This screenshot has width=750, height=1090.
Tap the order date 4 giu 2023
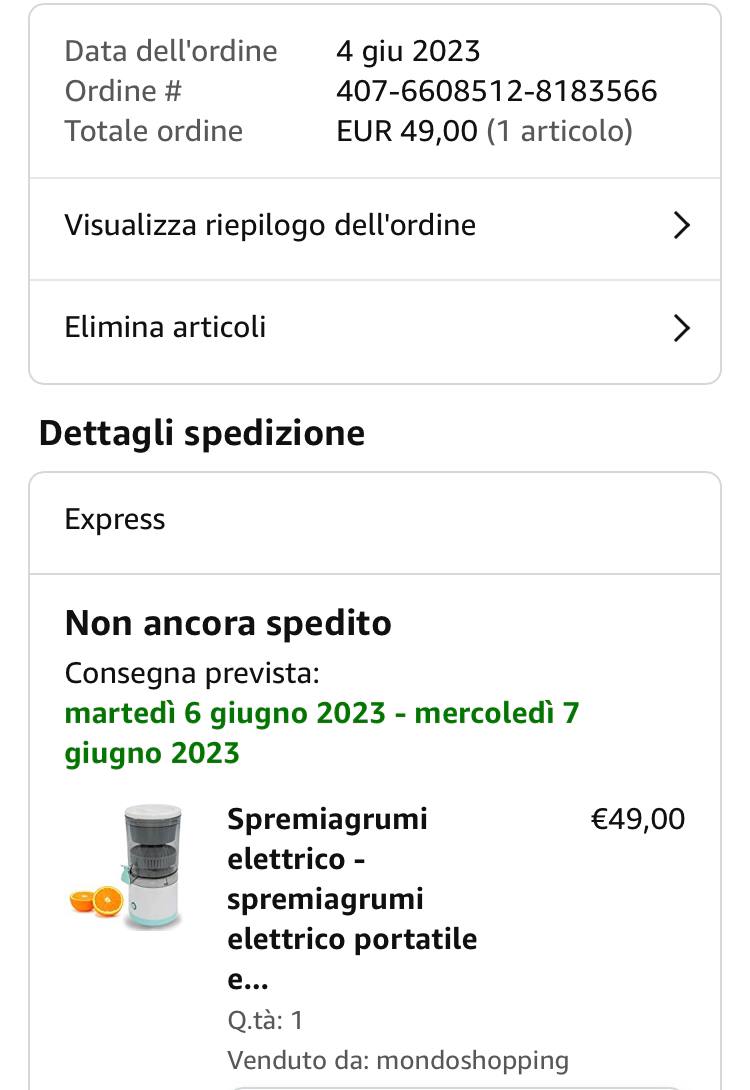408,51
